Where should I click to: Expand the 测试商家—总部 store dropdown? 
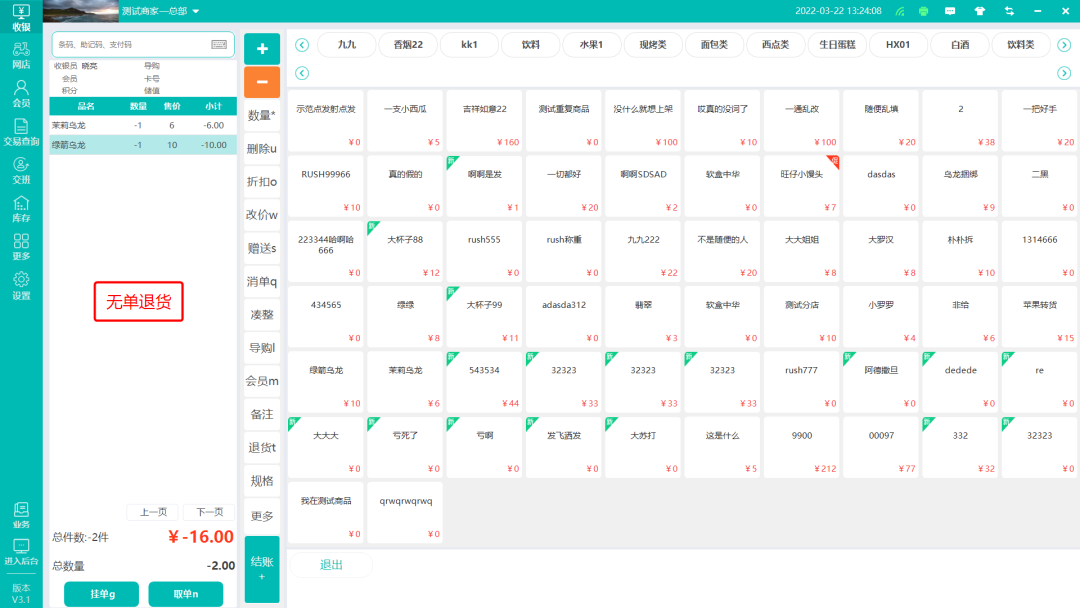196,11
